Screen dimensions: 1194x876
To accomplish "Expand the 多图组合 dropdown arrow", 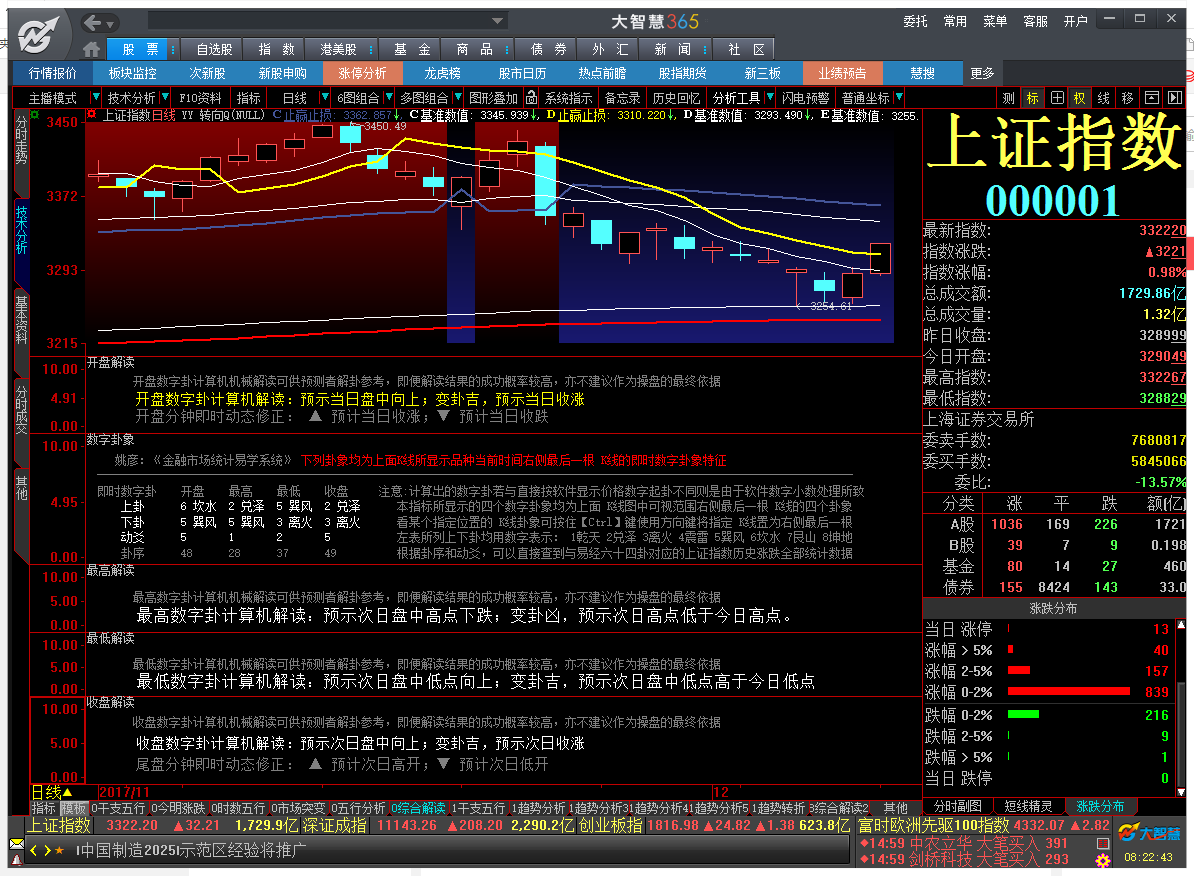I will (458, 98).
